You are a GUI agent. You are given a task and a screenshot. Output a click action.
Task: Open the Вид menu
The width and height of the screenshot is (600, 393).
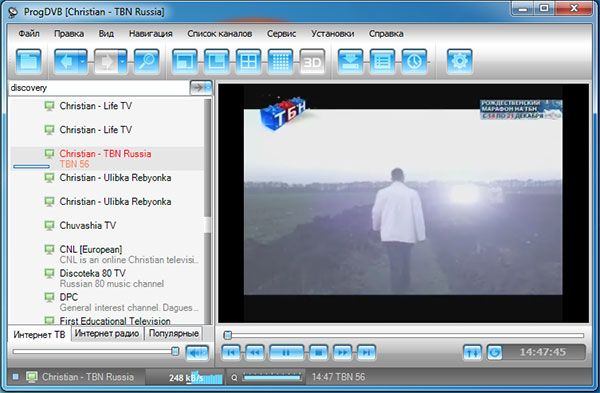(106, 34)
